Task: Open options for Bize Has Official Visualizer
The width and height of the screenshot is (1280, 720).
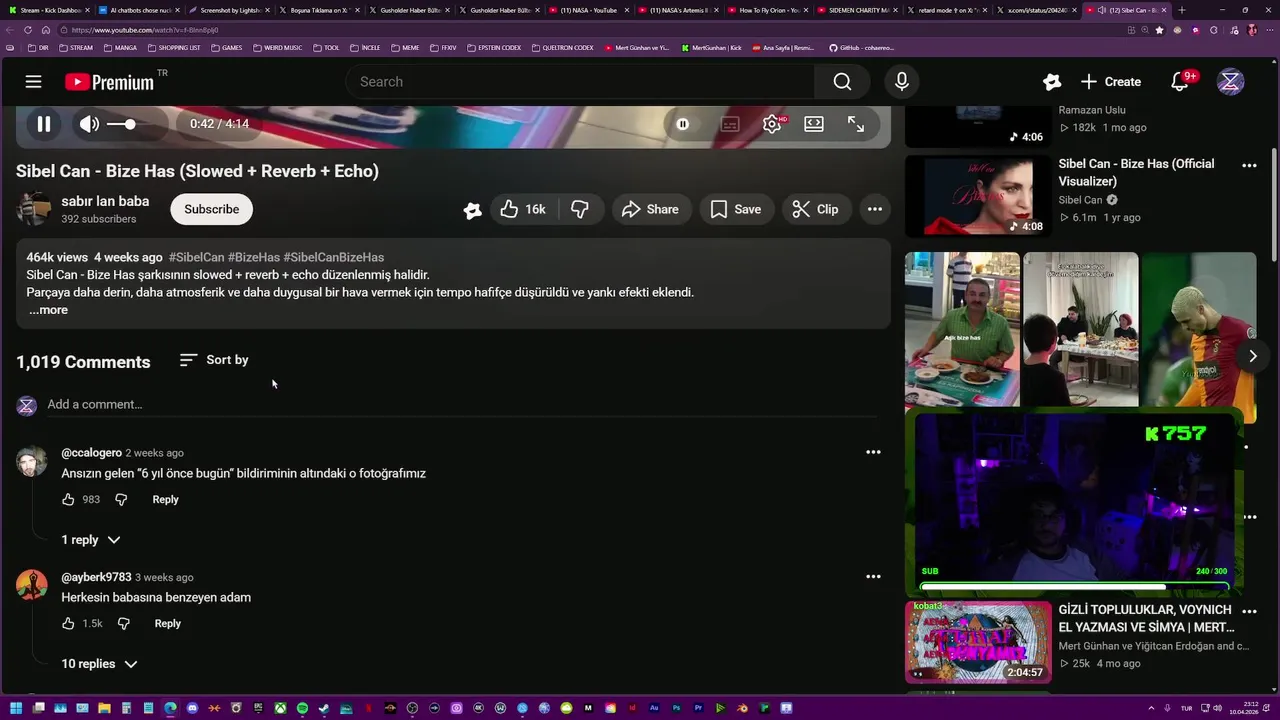Action: pyautogui.click(x=1249, y=165)
